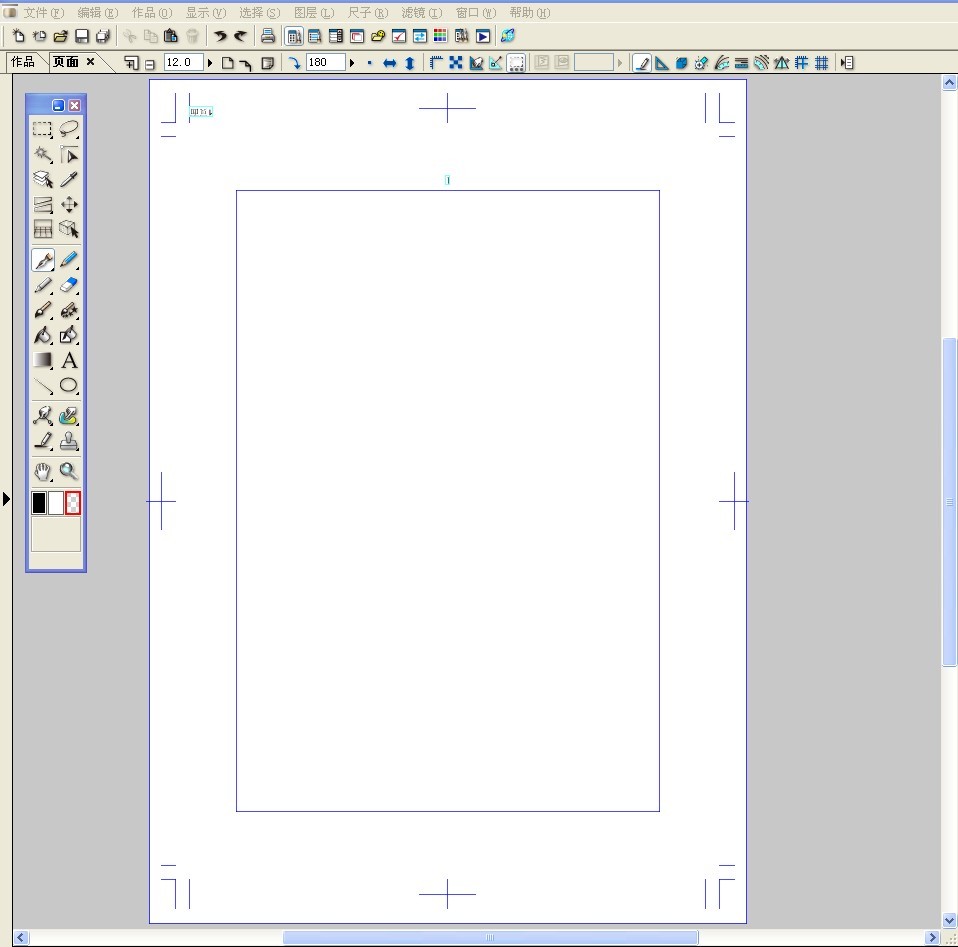958x947 pixels.
Task: Click the paste clipboard icon
Action: 171,36
